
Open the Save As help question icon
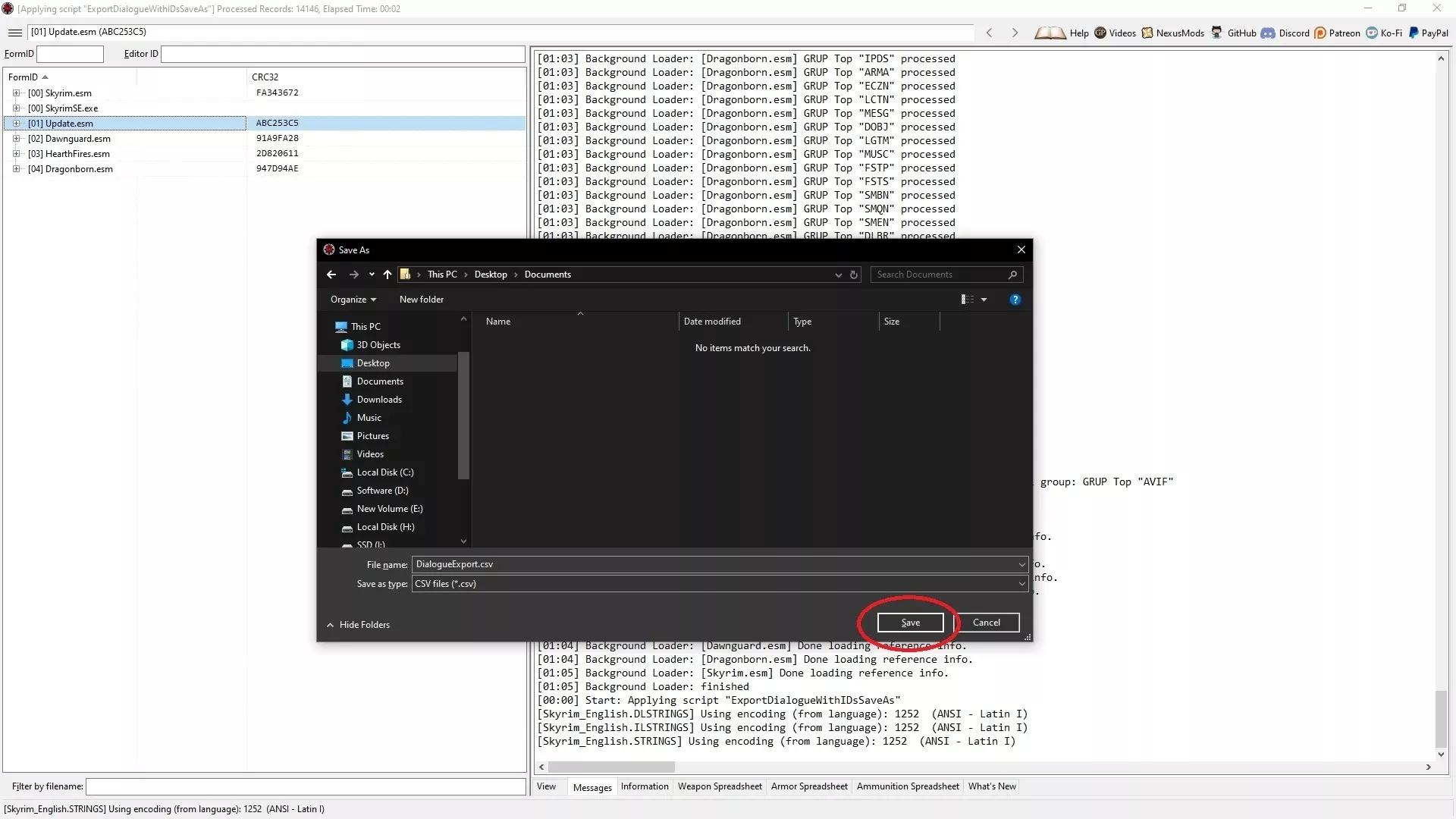click(1015, 300)
